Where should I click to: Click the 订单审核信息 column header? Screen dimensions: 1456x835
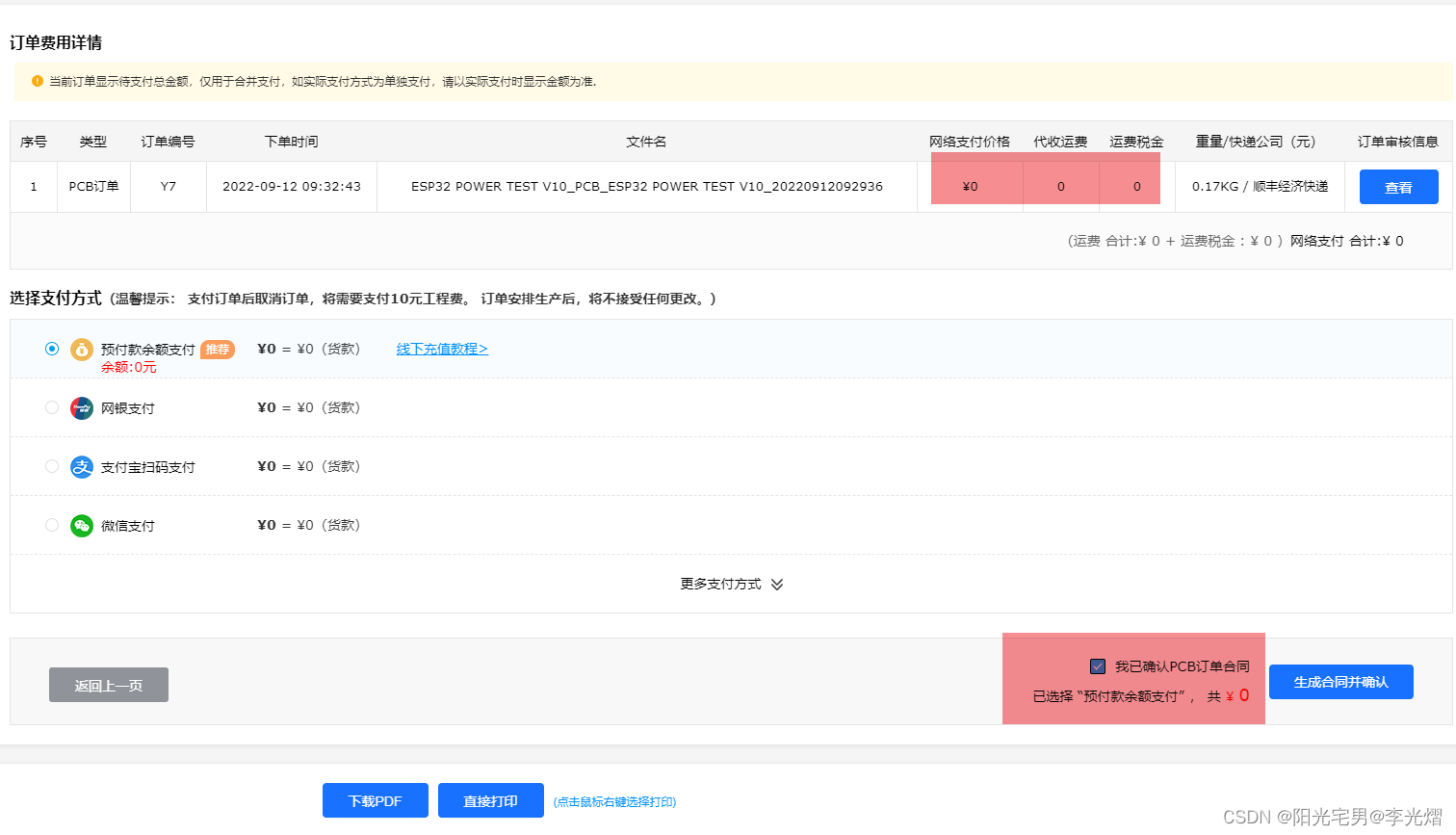(1398, 142)
